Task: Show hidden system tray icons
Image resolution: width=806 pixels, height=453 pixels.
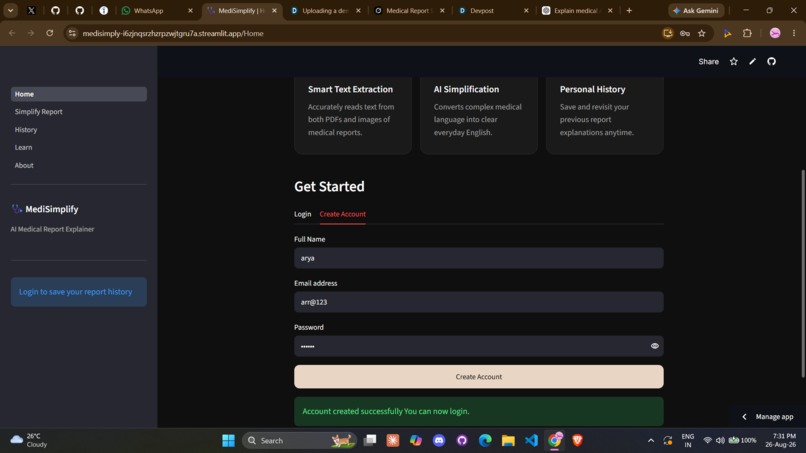Action: pos(651,440)
